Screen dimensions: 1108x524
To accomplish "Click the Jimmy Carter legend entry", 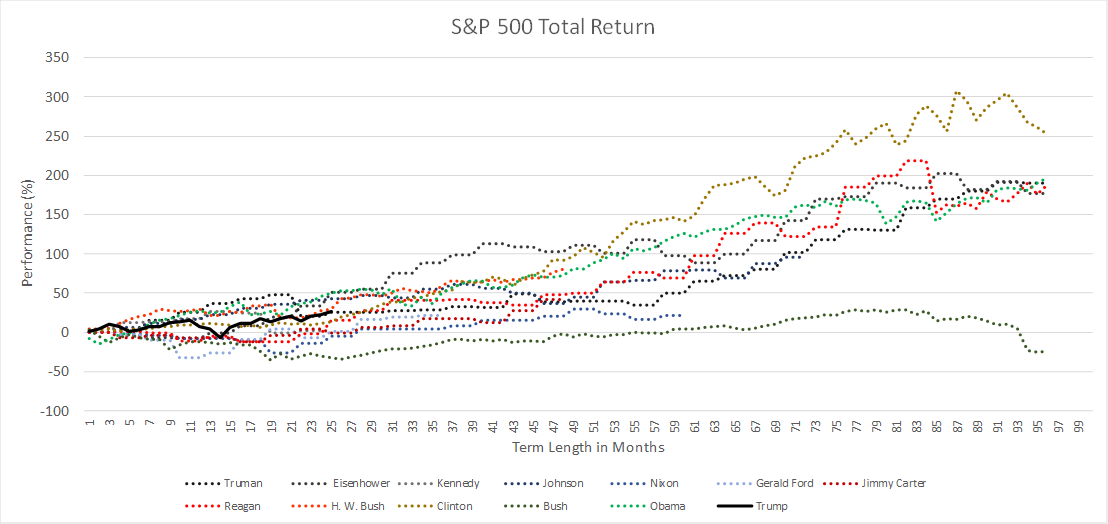I will (890, 484).
